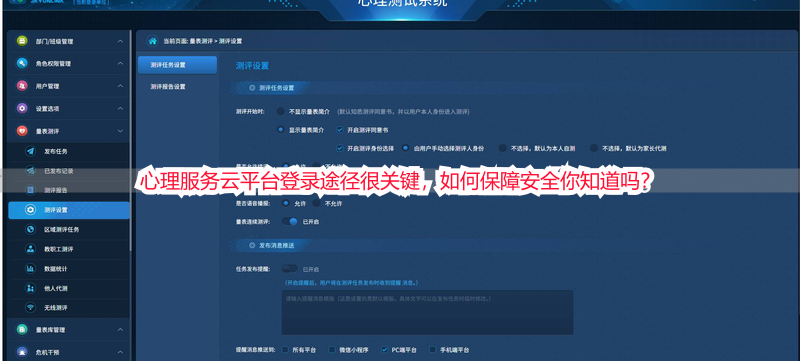
Task: Toggle the 开启测评同意书 checkbox
Action: pos(340,130)
